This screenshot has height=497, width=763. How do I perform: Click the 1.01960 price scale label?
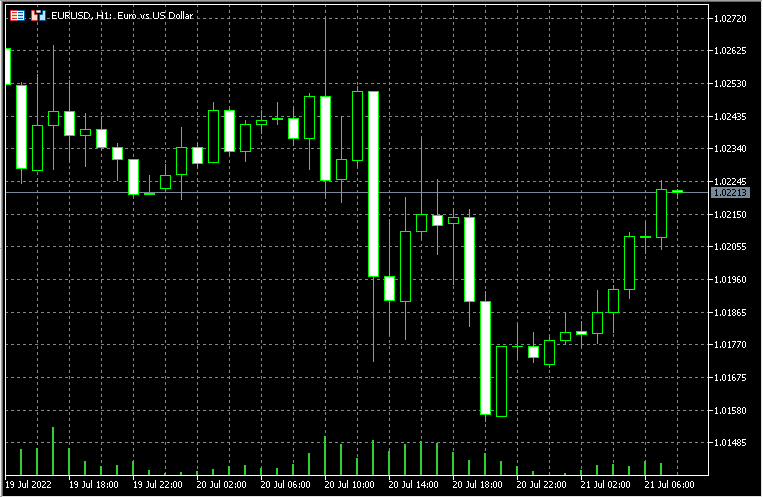pyautogui.click(x=730, y=279)
